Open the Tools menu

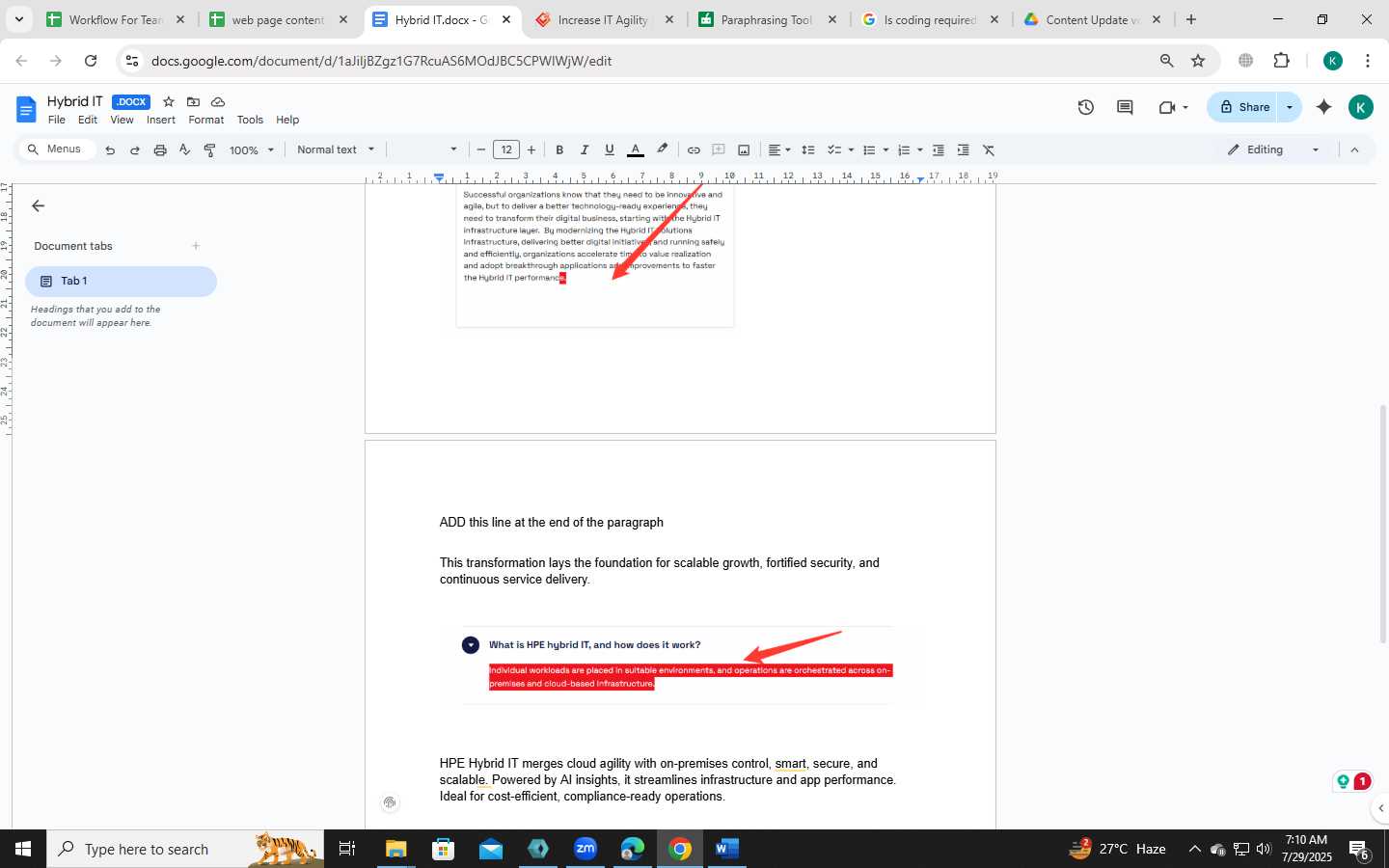pyautogui.click(x=250, y=120)
